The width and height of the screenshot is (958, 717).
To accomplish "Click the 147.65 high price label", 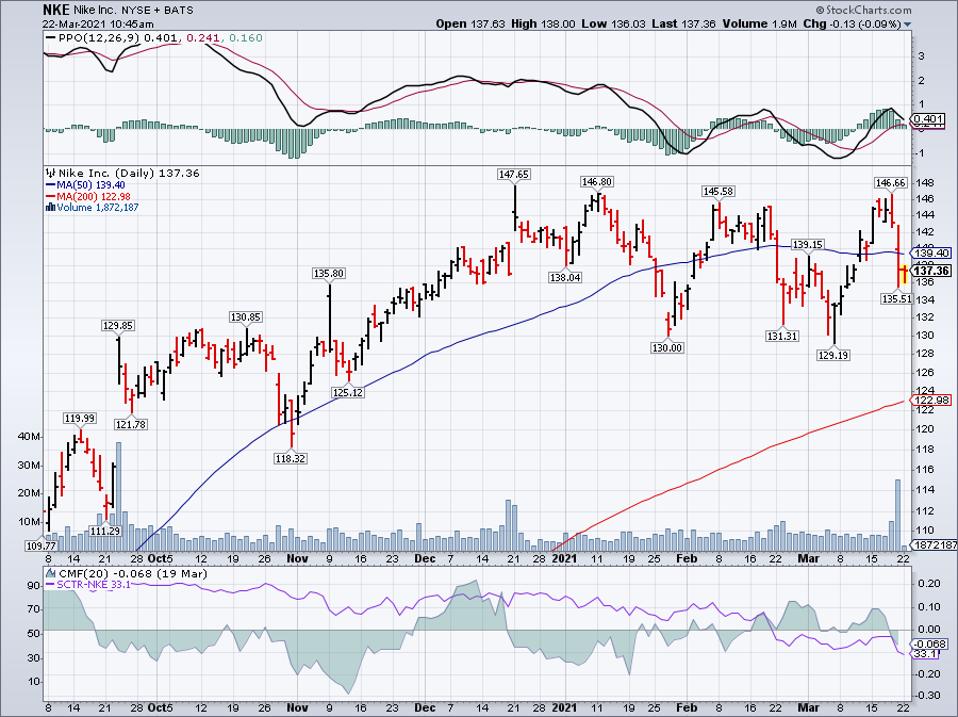I will tap(513, 174).
